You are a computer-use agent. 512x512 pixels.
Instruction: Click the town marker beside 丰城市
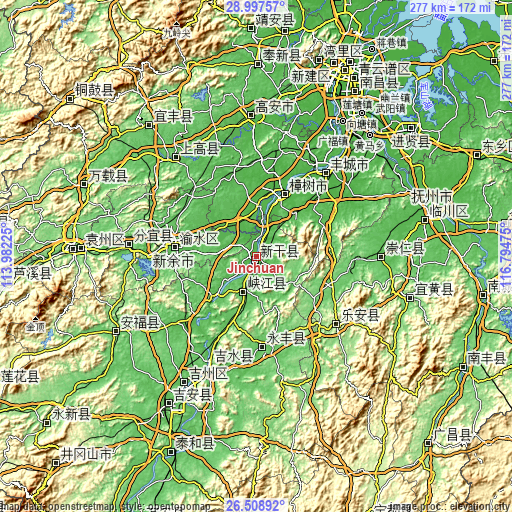(x=326, y=173)
